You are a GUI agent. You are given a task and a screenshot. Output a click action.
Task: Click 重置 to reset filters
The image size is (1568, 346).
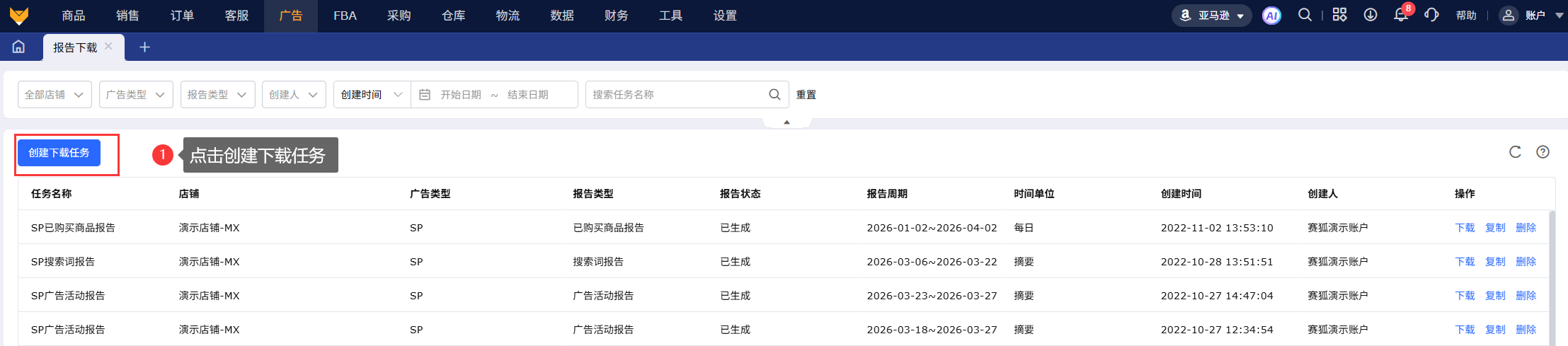coord(806,94)
